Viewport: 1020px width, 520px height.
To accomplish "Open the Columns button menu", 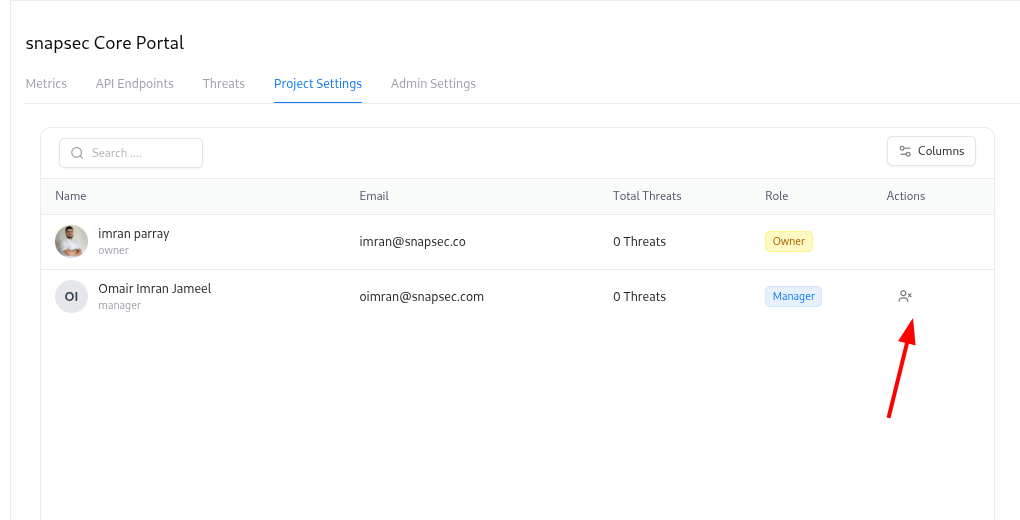I will click(x=932, y=151).
